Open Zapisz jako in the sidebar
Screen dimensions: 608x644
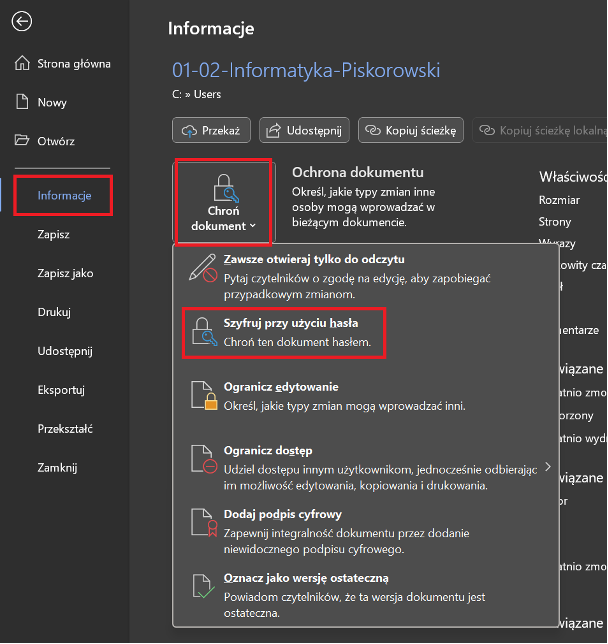[x=65, y=273]
